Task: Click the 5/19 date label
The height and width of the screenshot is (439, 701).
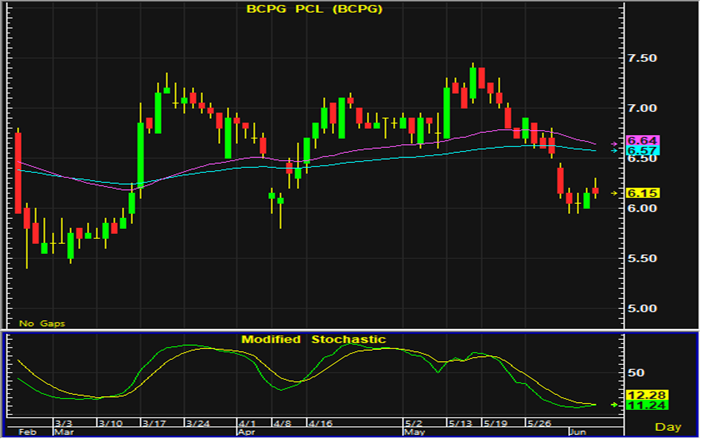Action: 495,423
